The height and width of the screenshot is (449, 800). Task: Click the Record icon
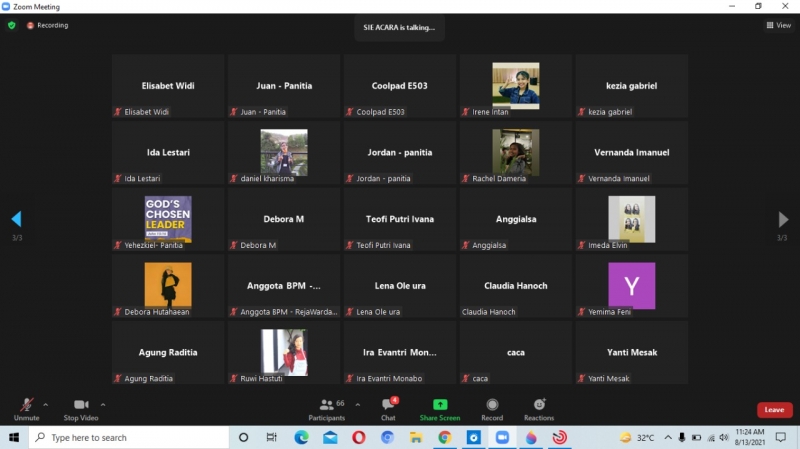coord(492,408)
